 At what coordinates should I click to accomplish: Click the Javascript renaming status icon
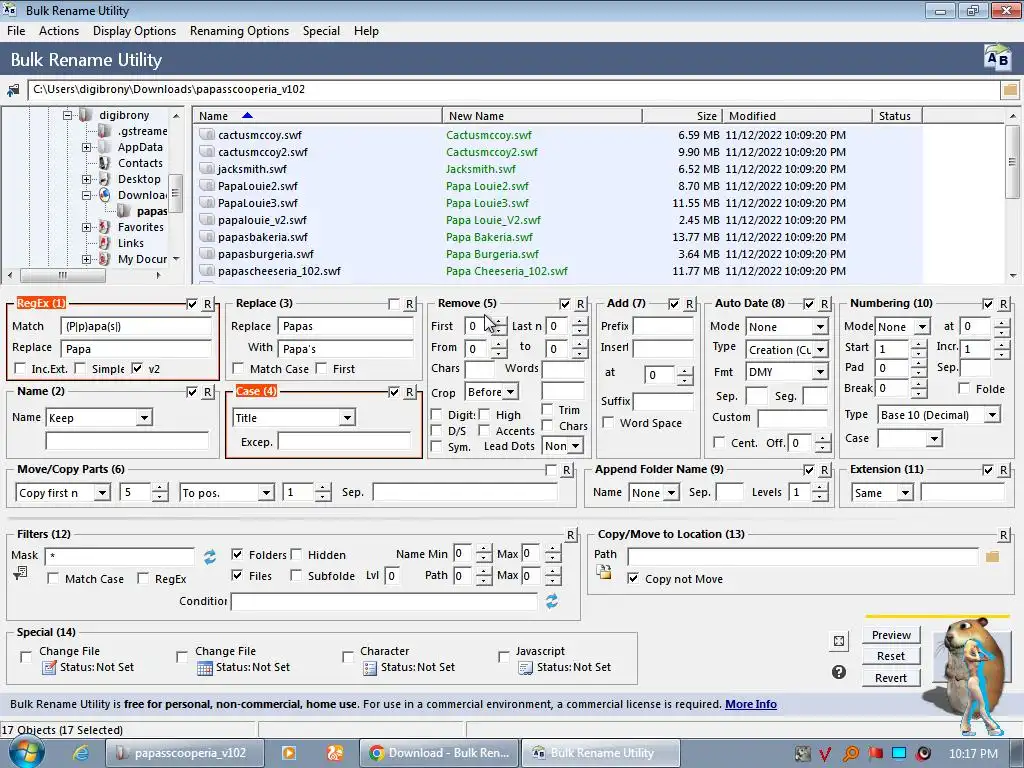pos(526,667)
